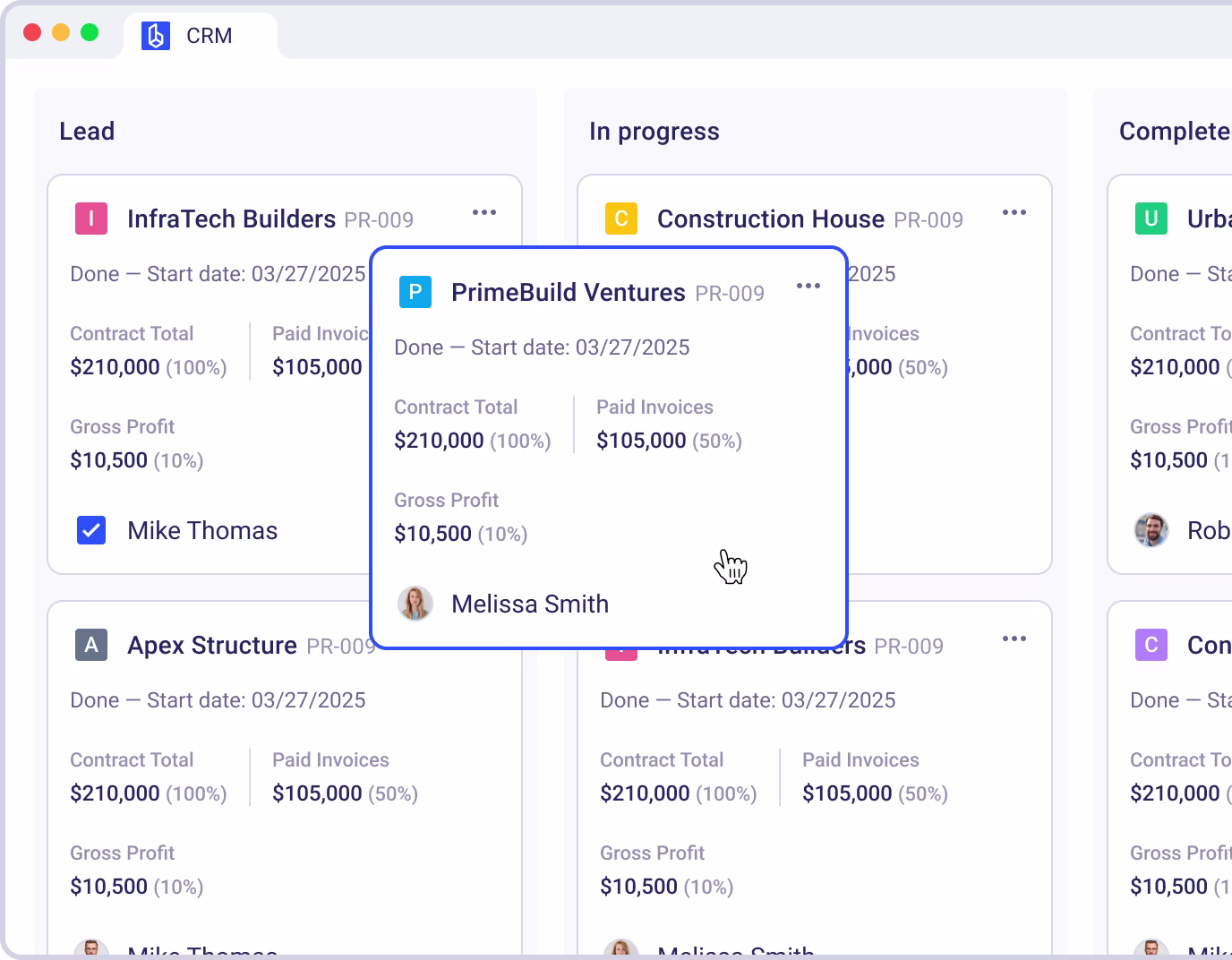1232x960 pixels.
Task: Click blue P badge of PrimeBuild Ventures
Action: click(x=415, y=292)
